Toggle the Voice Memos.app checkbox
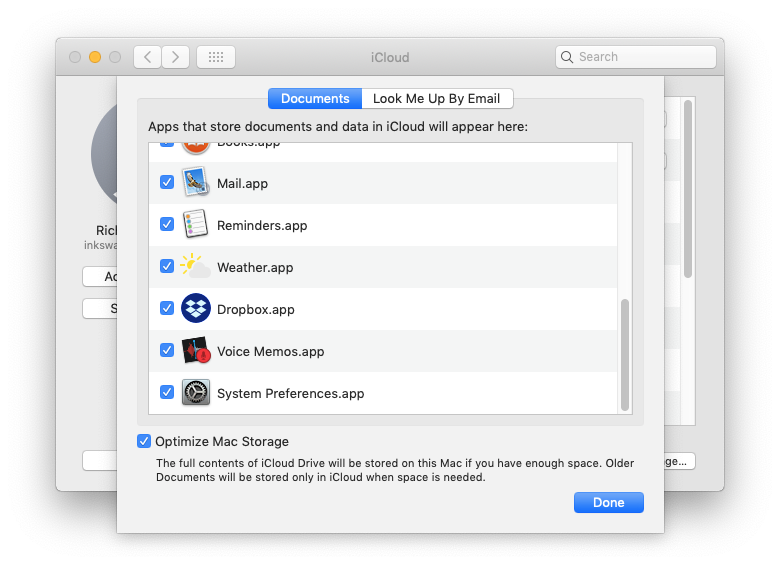This screenshot has height=565, width=780. [167, 350]
